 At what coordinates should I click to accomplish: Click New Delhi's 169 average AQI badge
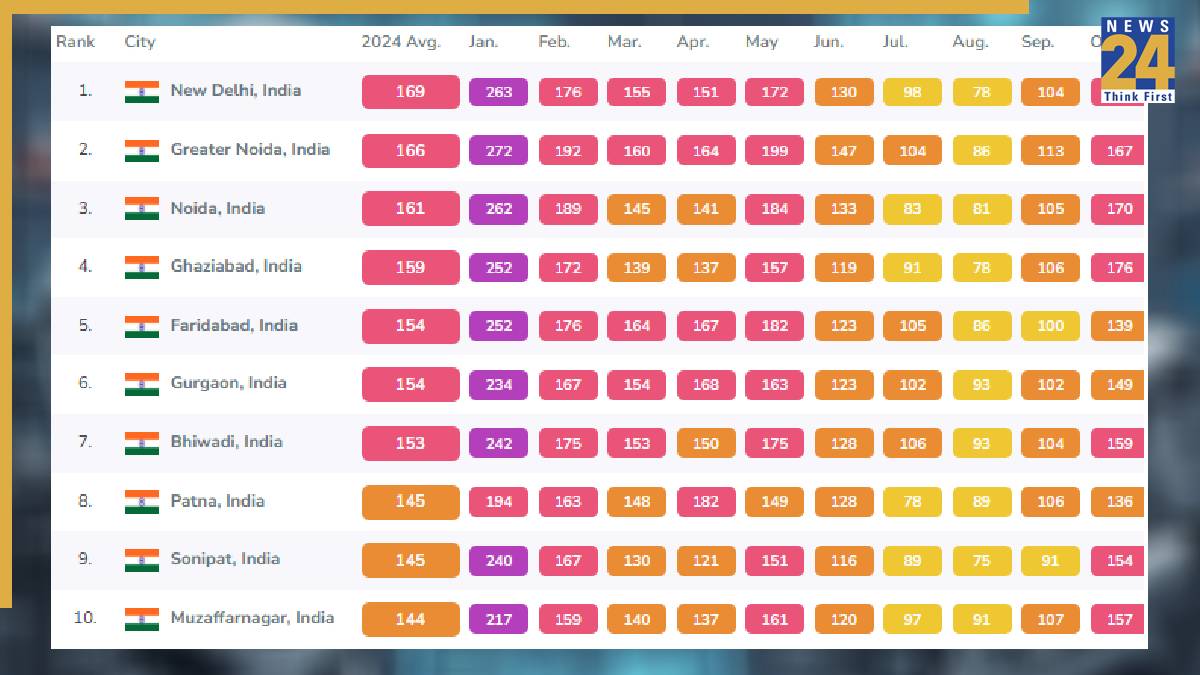tap(410, 92)
